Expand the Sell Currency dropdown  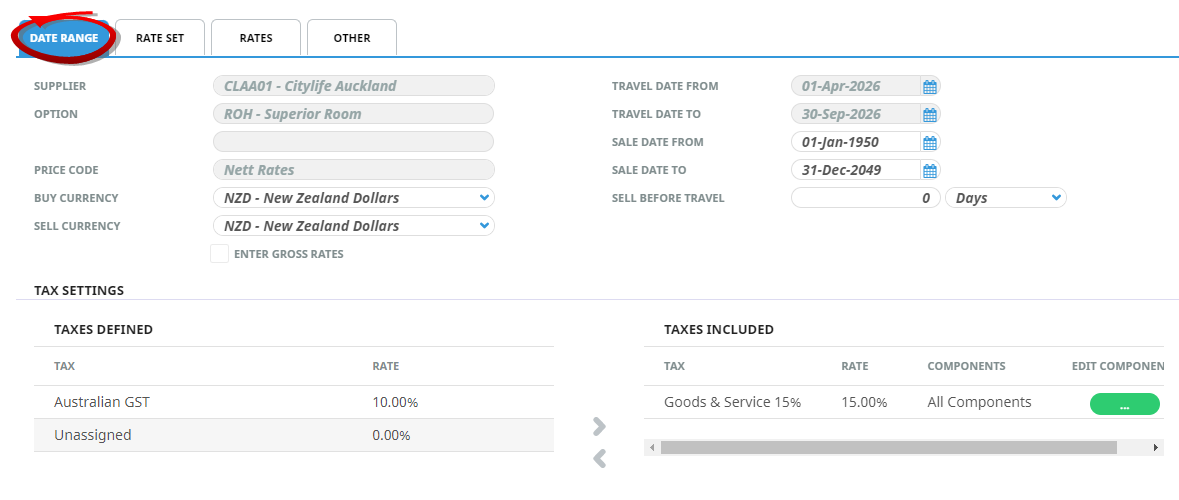click(x=484, y=226)
